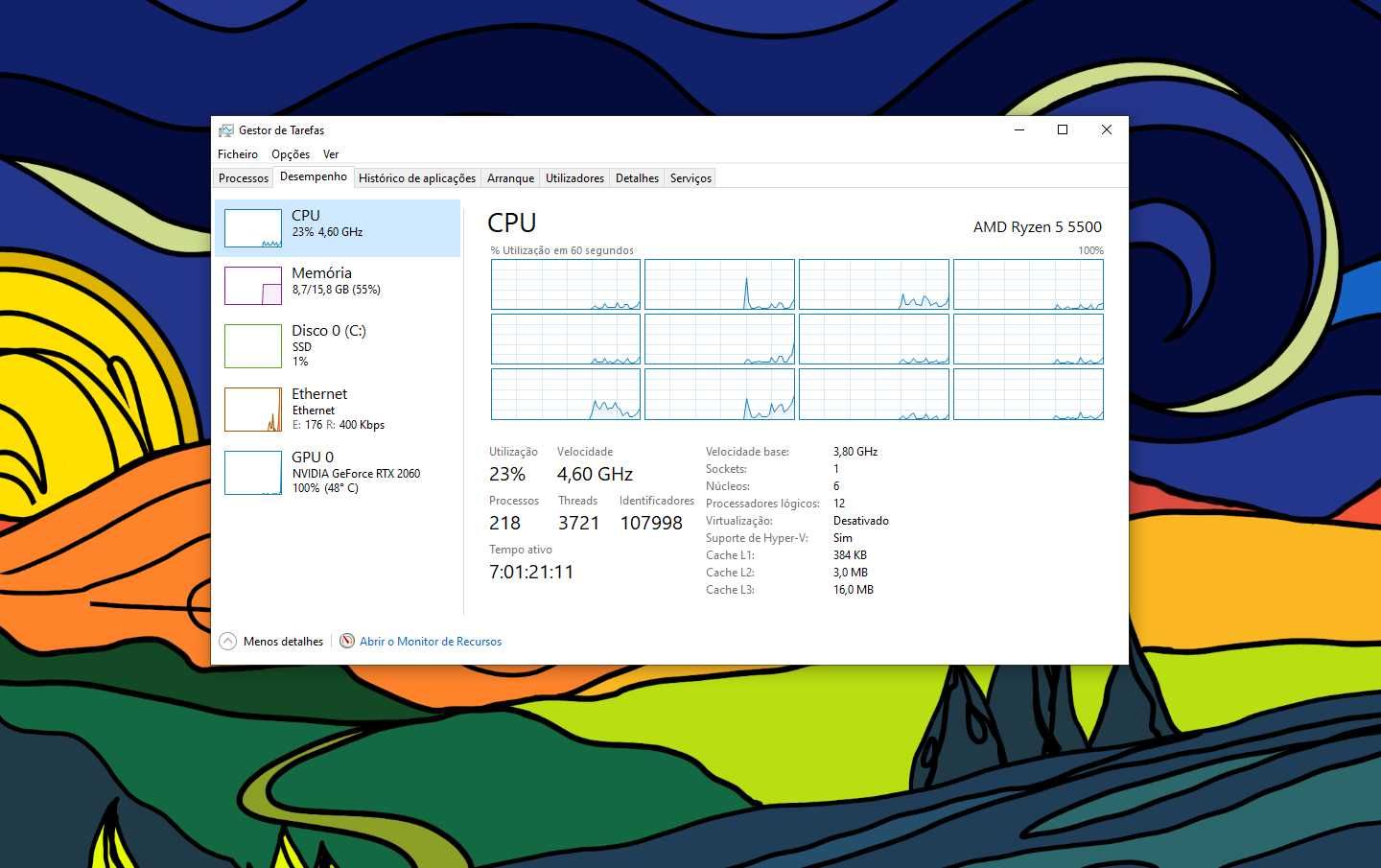Click the Desativado virtualization value
This screenshot has width=1381, height=868.
click(861, 521)
